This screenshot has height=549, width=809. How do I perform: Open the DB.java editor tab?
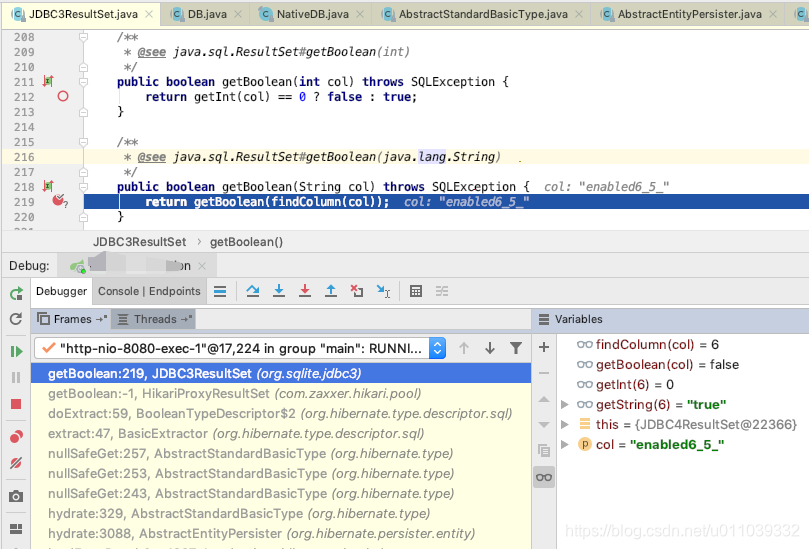pos(207,14)
